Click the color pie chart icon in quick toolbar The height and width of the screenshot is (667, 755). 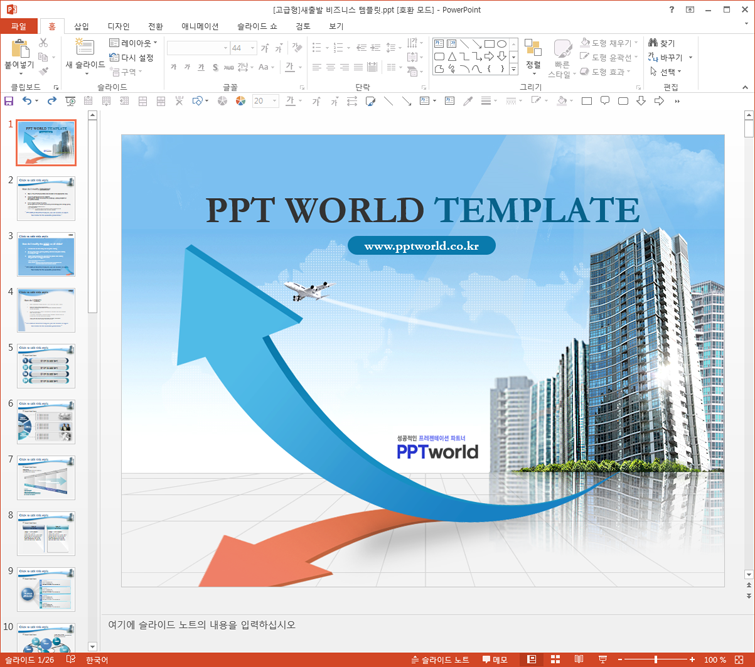pyautogui.click(x=240, y=101)
